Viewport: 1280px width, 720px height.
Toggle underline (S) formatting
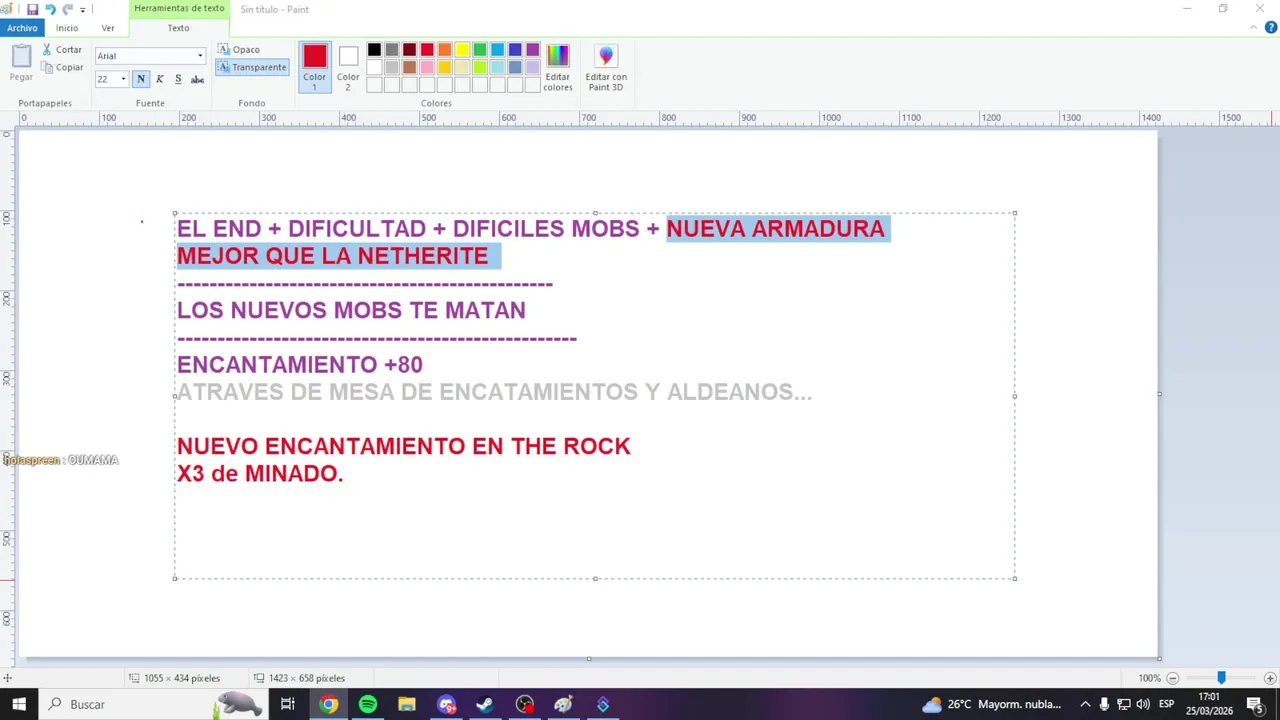pyautogui.click(x=178, y=79)
